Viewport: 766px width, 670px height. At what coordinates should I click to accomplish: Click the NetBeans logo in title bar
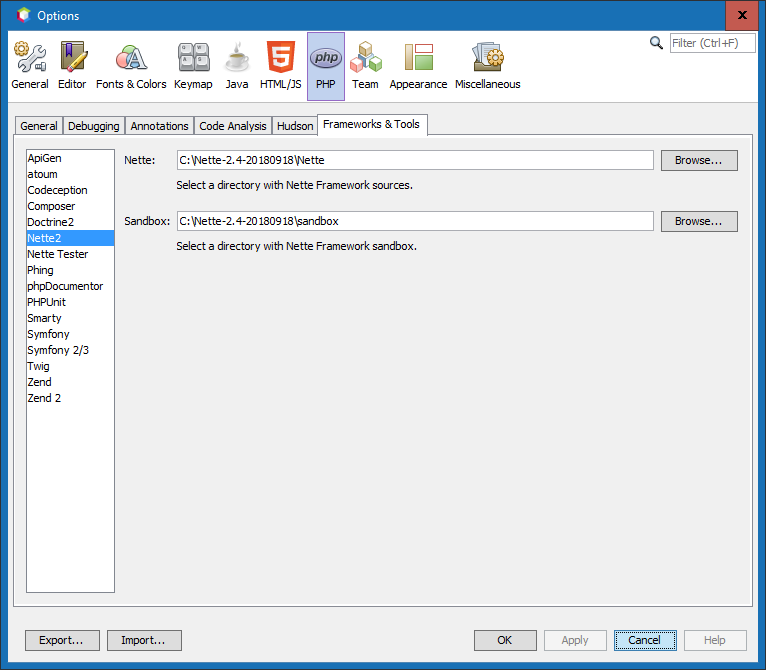click(x=23, y=15)
